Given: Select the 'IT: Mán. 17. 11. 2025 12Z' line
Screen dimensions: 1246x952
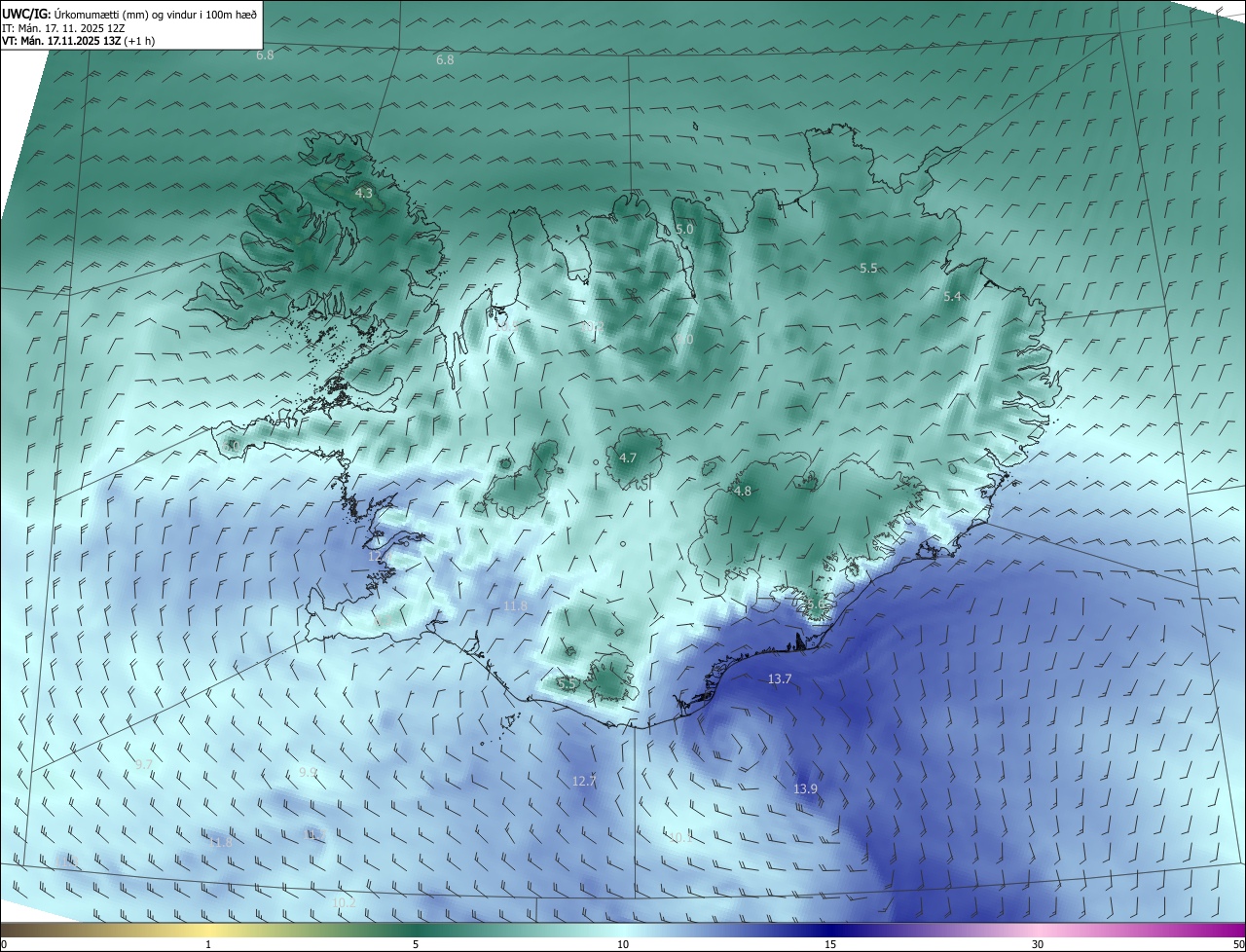Looking at the screenshot, I should [63, 28].
